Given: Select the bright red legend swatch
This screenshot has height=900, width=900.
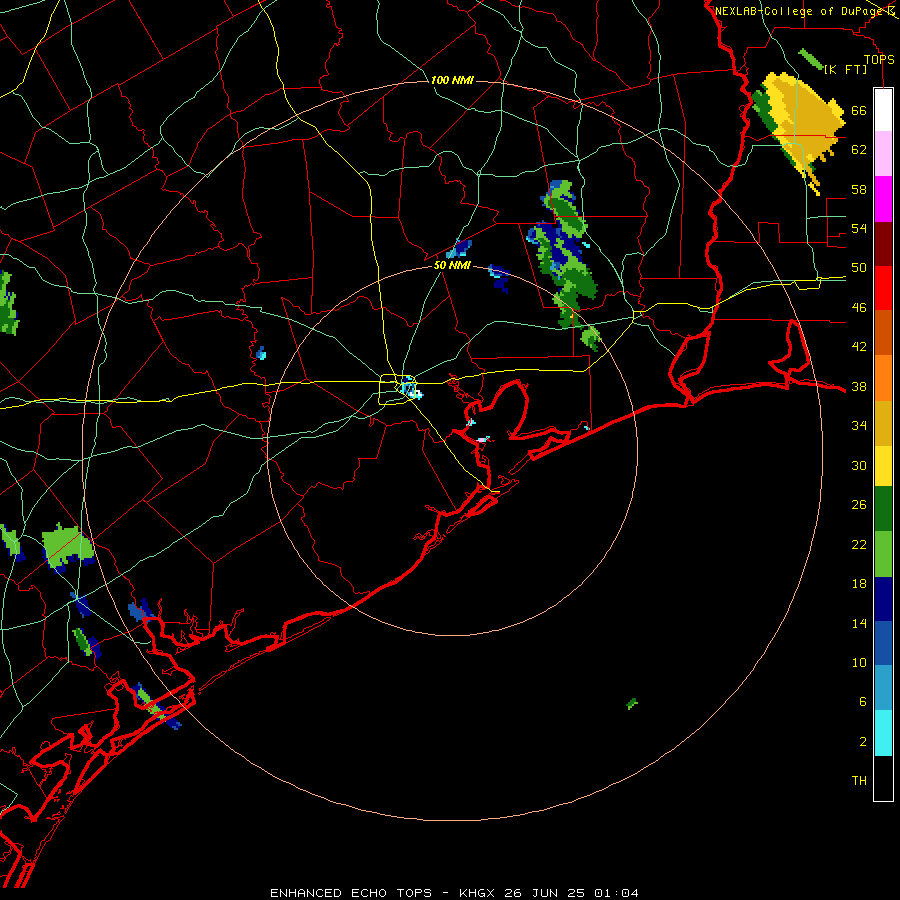Looking at the screenshot, I should pyautogui.click(x=883, y=288).
